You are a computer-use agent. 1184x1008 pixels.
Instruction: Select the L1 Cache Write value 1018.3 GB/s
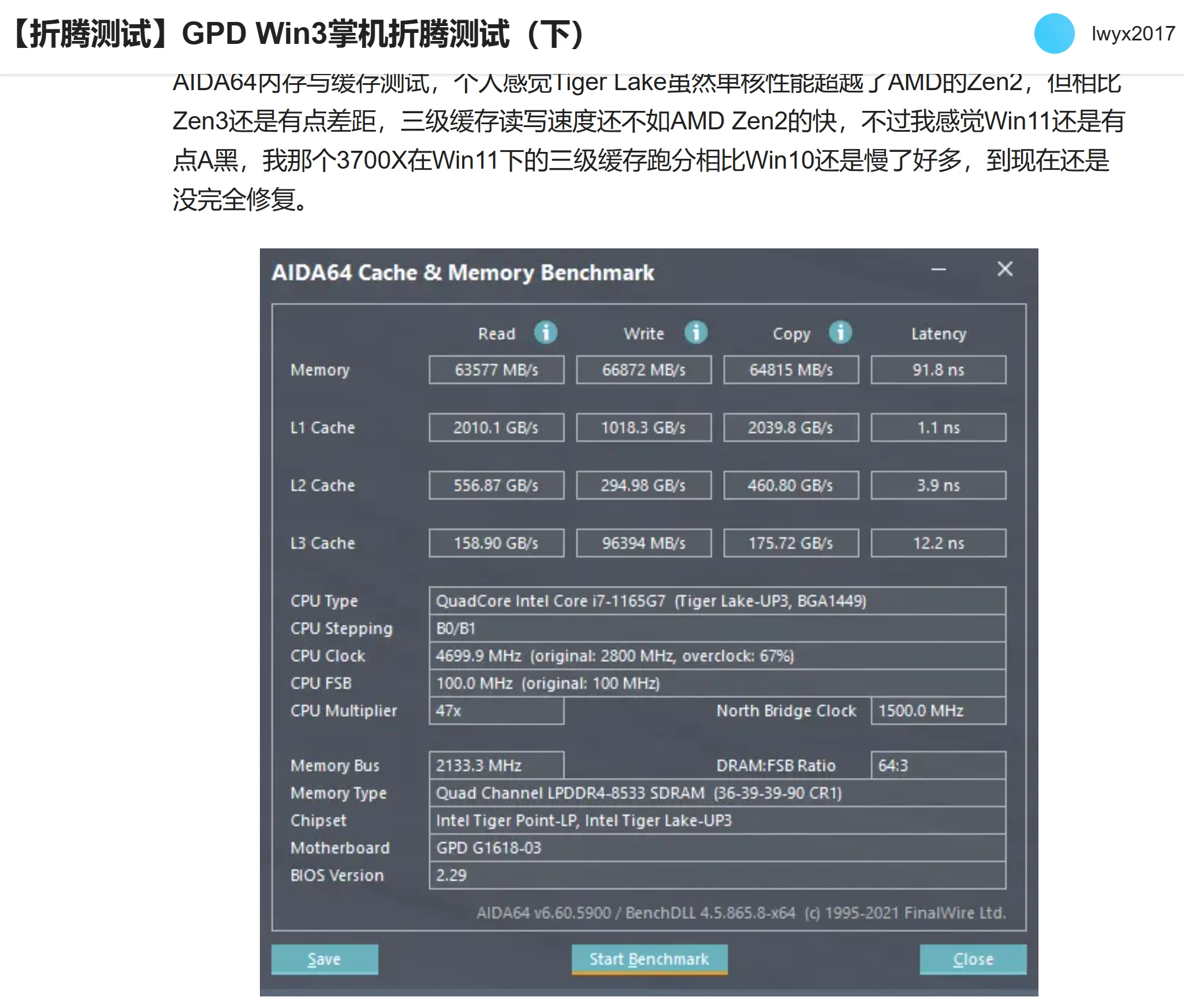[x=644, y=427]
